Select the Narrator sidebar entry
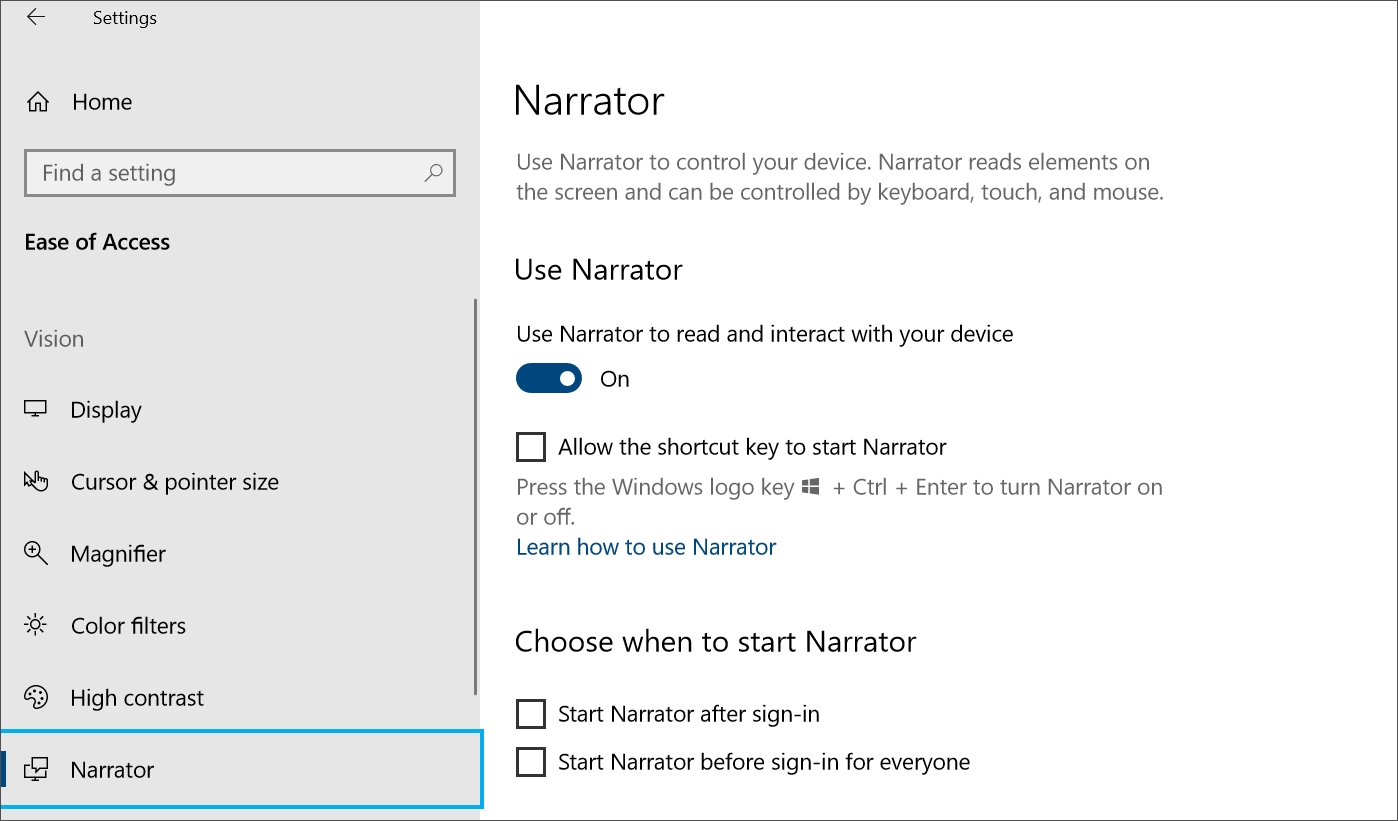The image size is (1398, 821). (x=241, y=769)
